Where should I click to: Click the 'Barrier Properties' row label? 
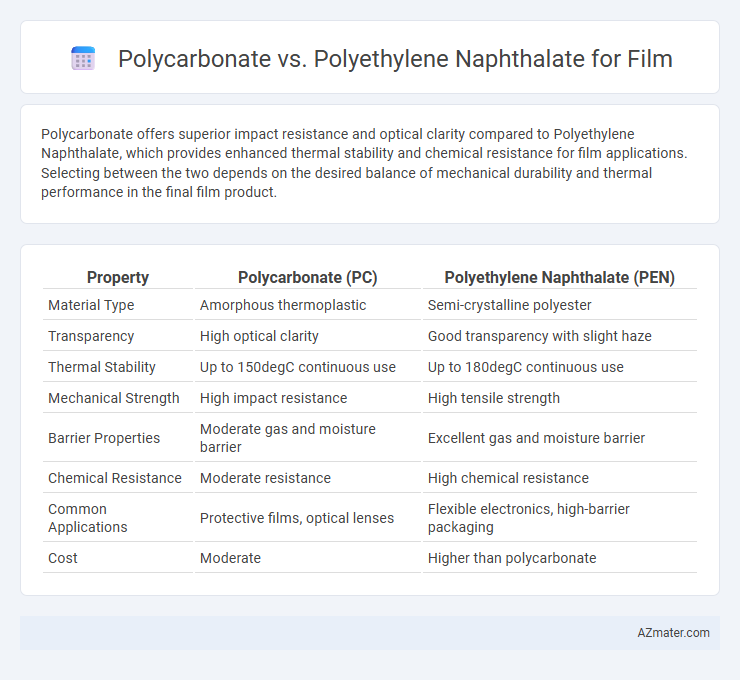point(104,438)
